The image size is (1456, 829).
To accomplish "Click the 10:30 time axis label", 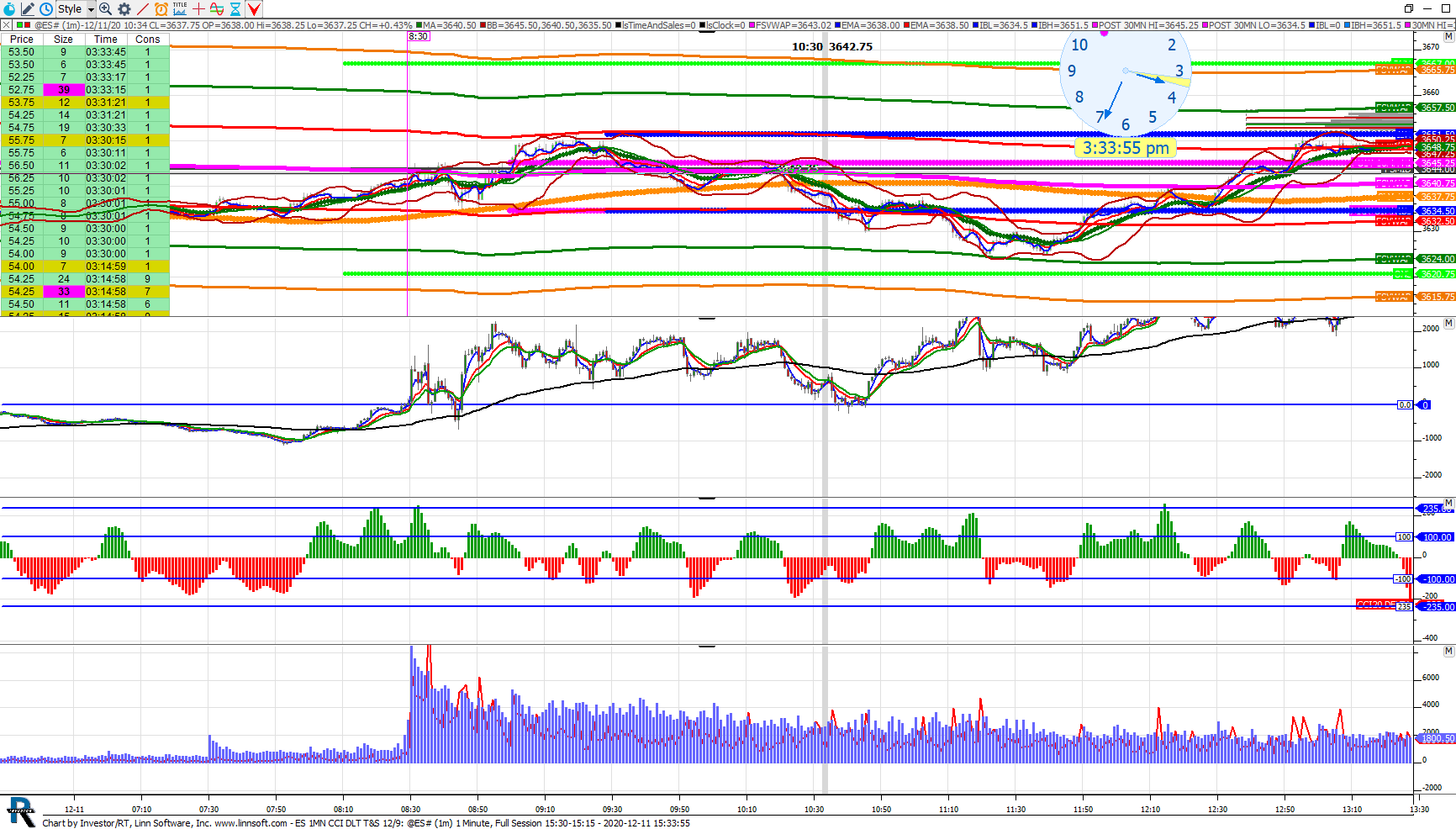I will pyautogui.click(x=814, y=810).
